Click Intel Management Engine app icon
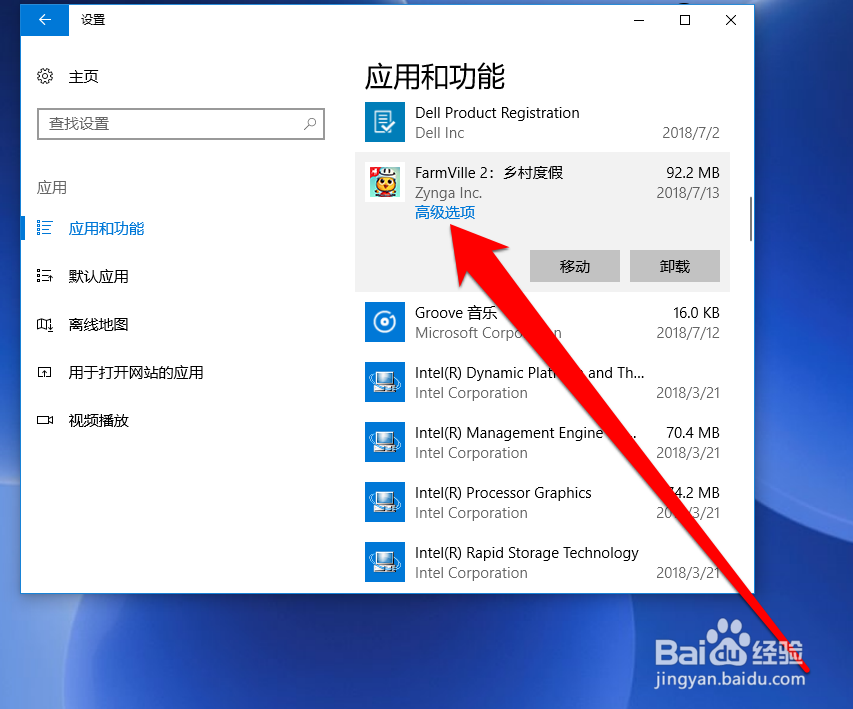The image size is (853, 709). (x=385, y=442)
